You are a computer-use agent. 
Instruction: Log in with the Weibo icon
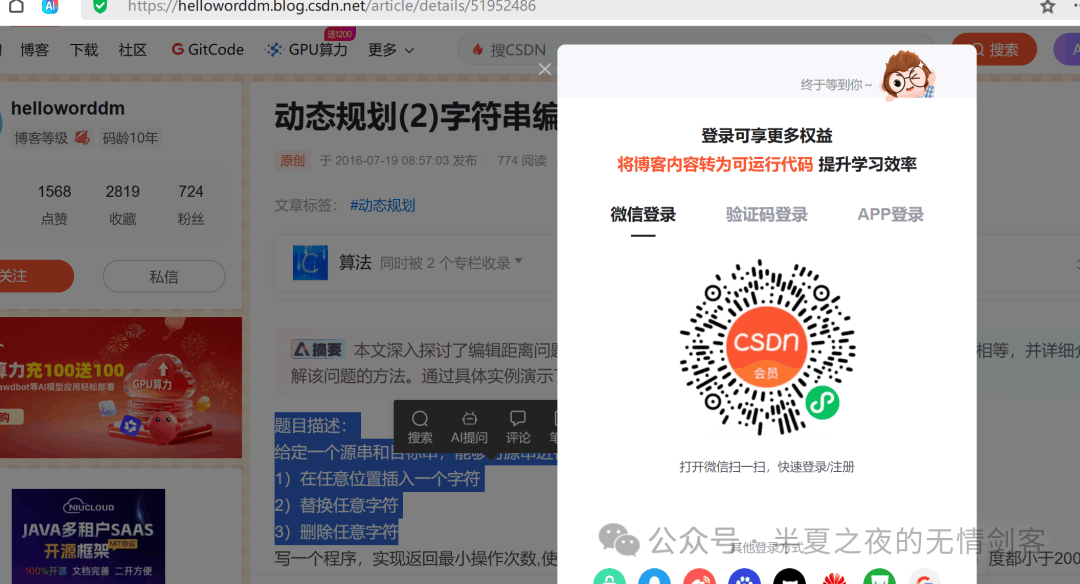click(x=699, y=578)
